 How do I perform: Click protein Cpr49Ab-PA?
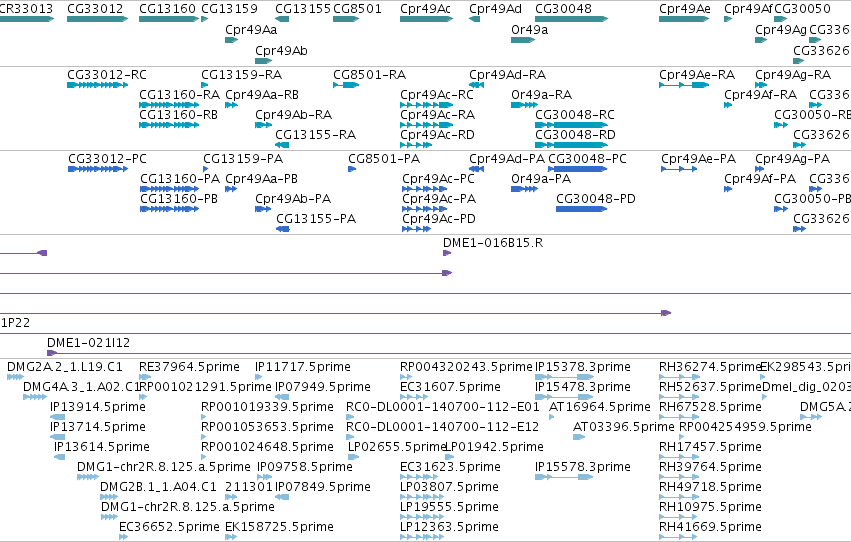click(x=293, y=199)
